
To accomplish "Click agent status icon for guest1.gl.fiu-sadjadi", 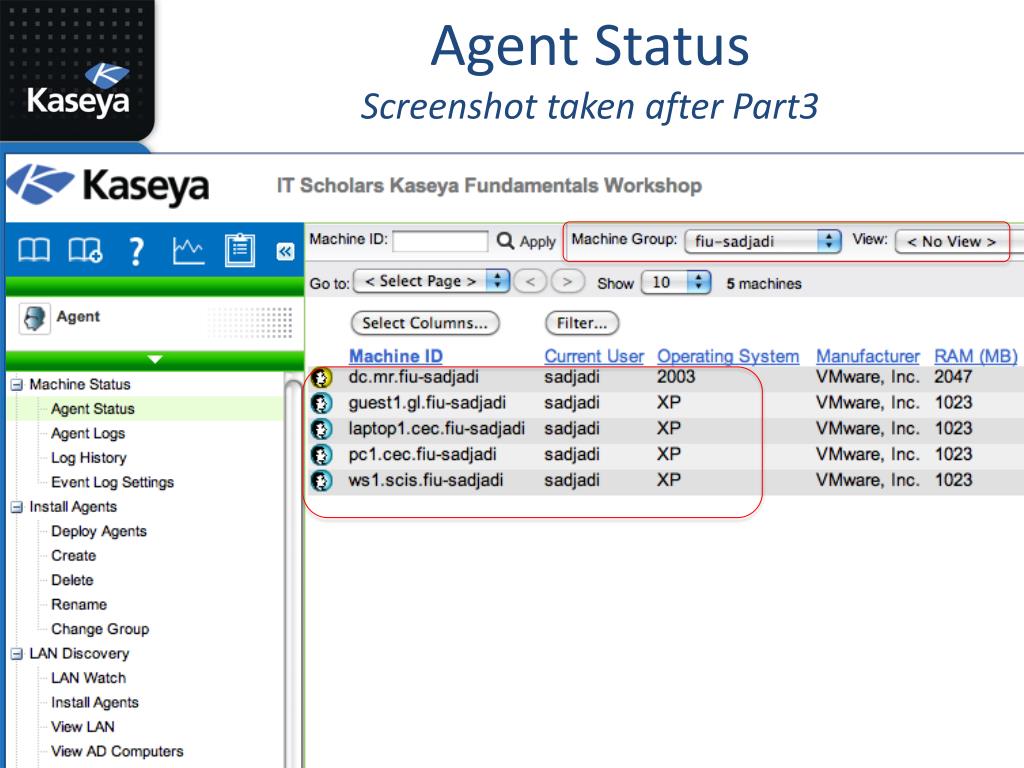I will click(x=321, y=403).
